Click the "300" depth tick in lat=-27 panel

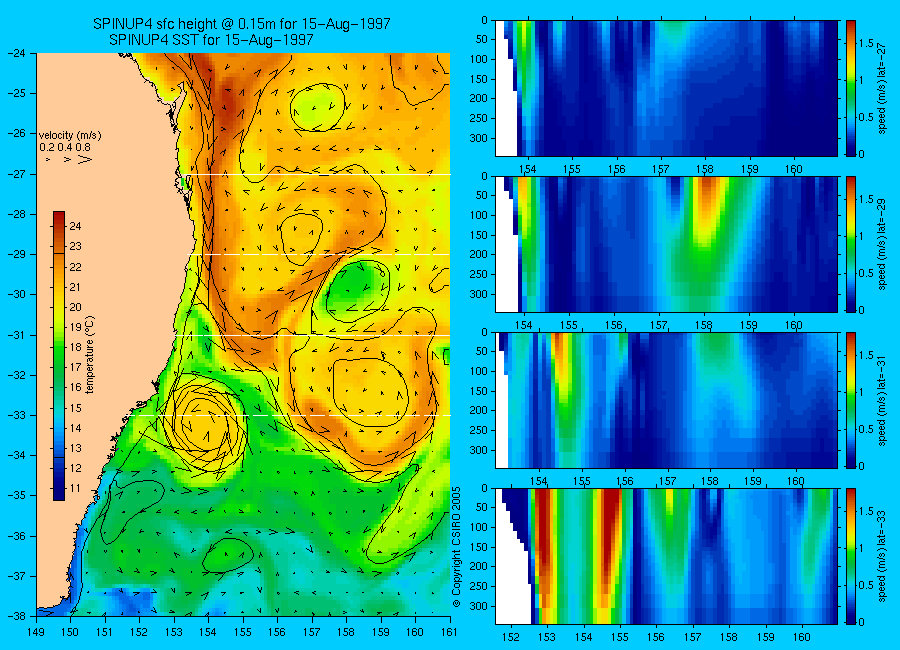click(x=479, y=138)
